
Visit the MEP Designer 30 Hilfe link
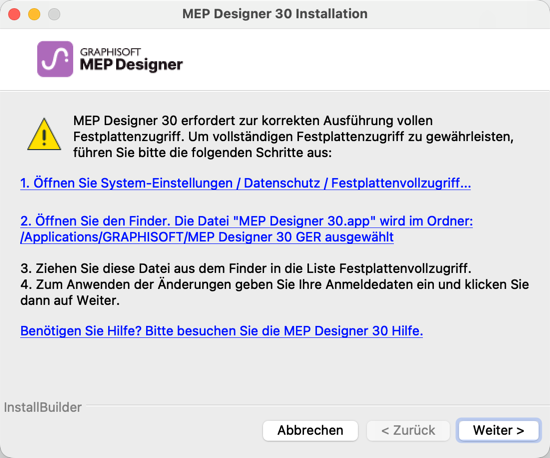[221, 331]
